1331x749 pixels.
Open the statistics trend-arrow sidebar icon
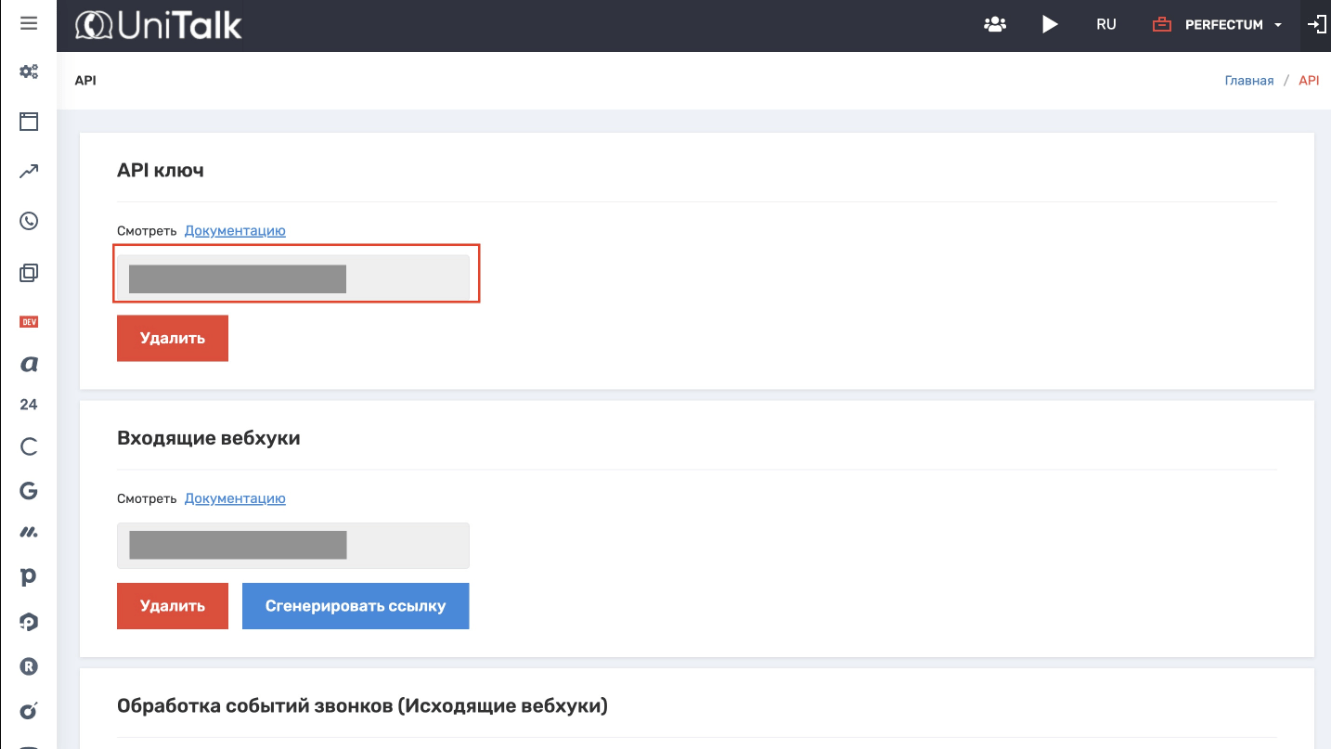pos(29,172)
